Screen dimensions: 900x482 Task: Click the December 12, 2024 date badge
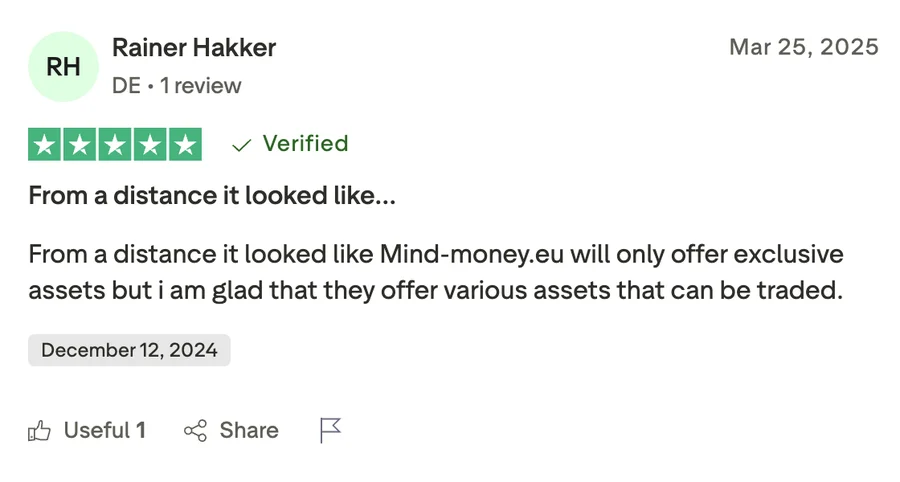tap(129, 350)
